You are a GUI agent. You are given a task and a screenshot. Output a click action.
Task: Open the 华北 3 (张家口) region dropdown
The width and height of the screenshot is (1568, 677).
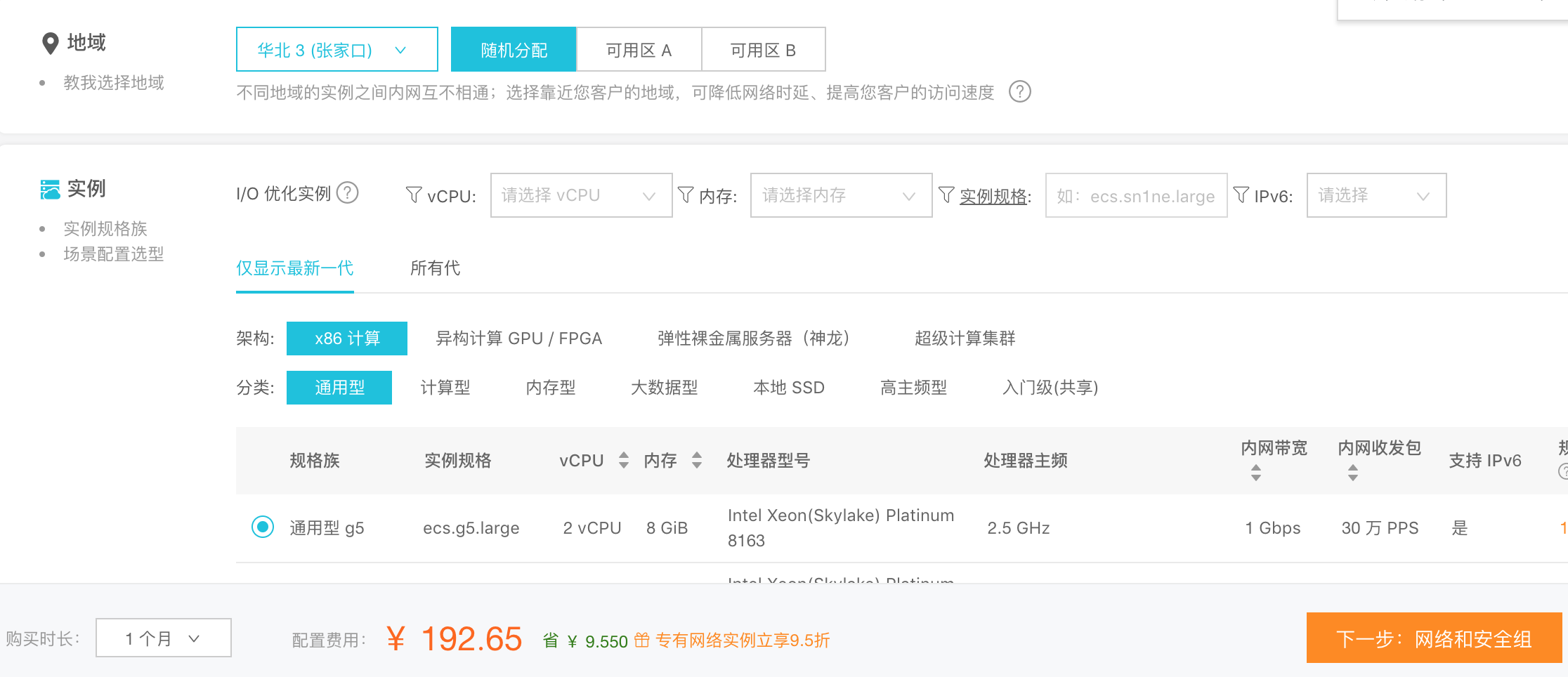pos(337,49)
